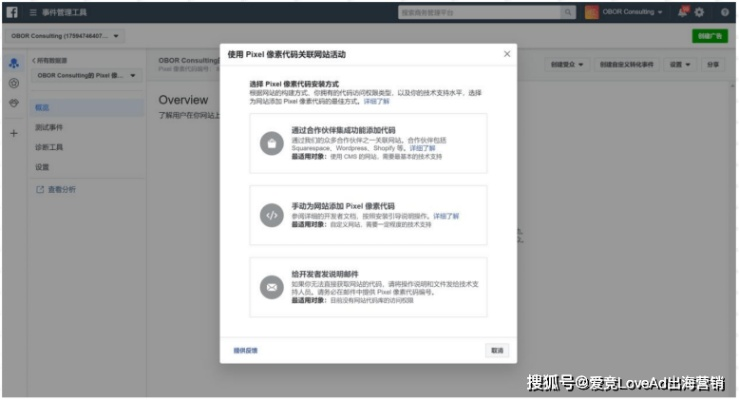Click the help question mark icon

[725, 12]
